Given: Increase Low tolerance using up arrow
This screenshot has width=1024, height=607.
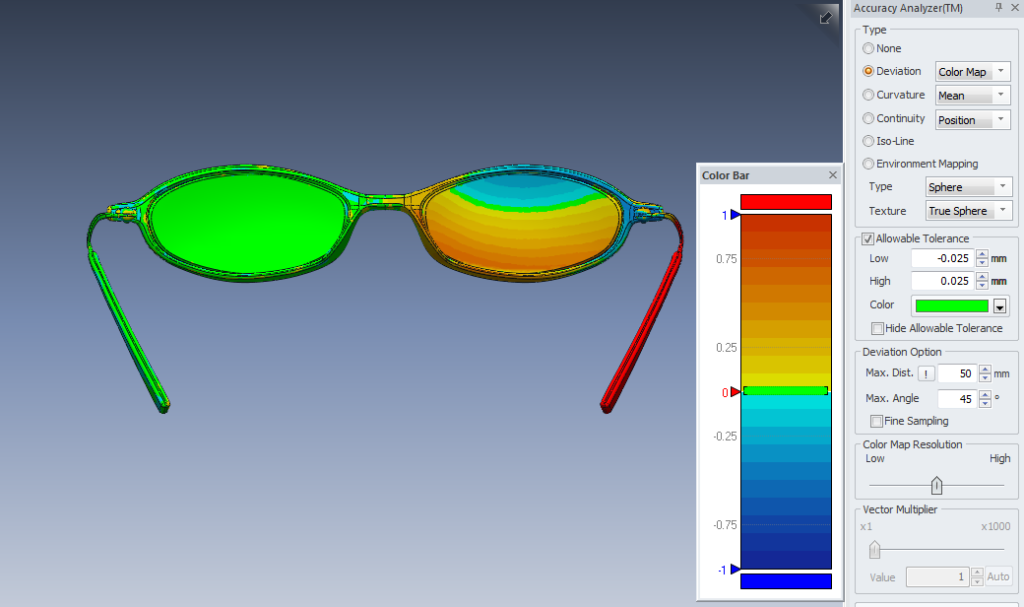Looking at the screenshot, I should pos(984,255).
